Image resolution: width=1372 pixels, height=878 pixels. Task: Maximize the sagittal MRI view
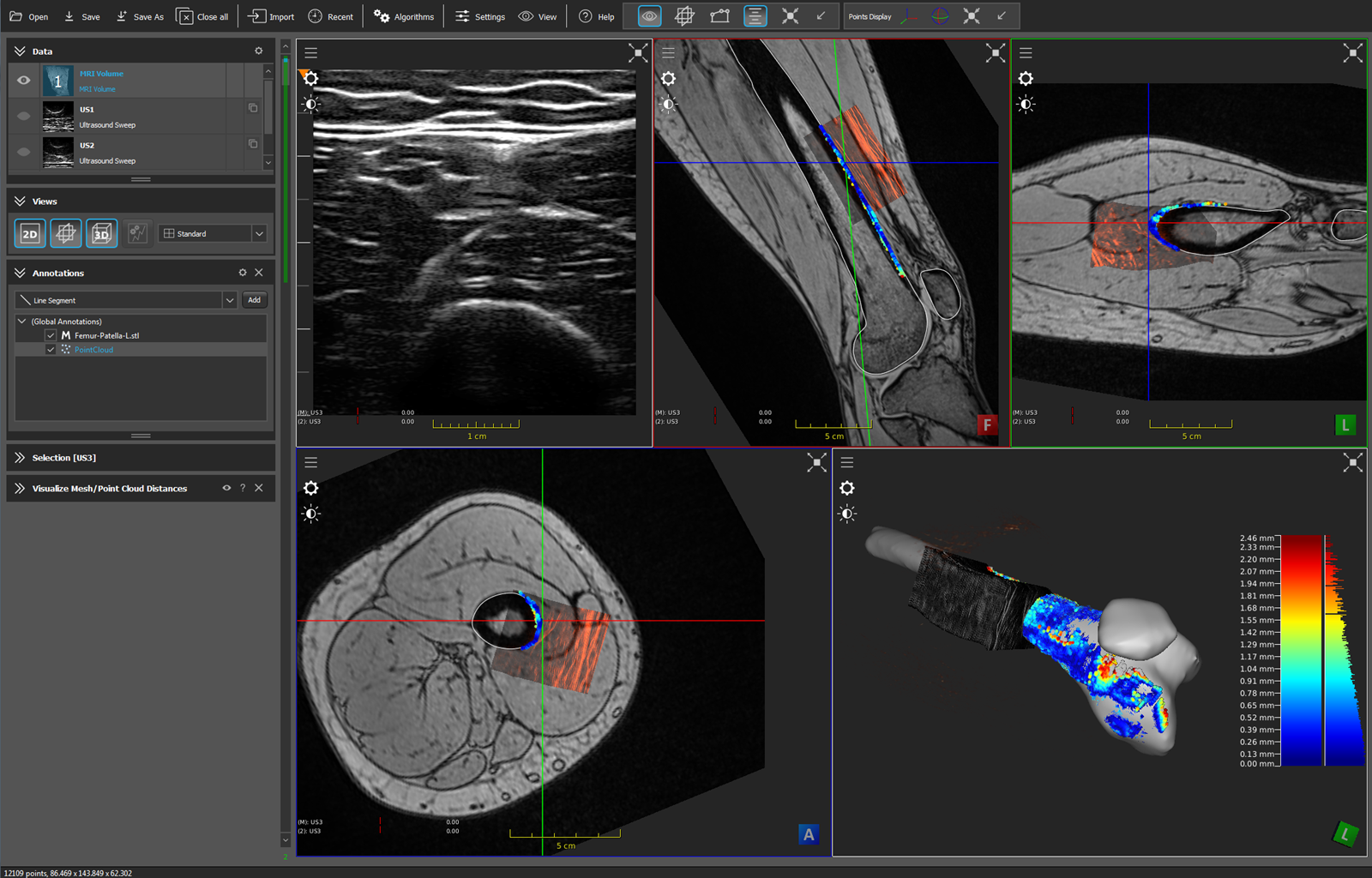pyautogui.click(x=995, y=53)
